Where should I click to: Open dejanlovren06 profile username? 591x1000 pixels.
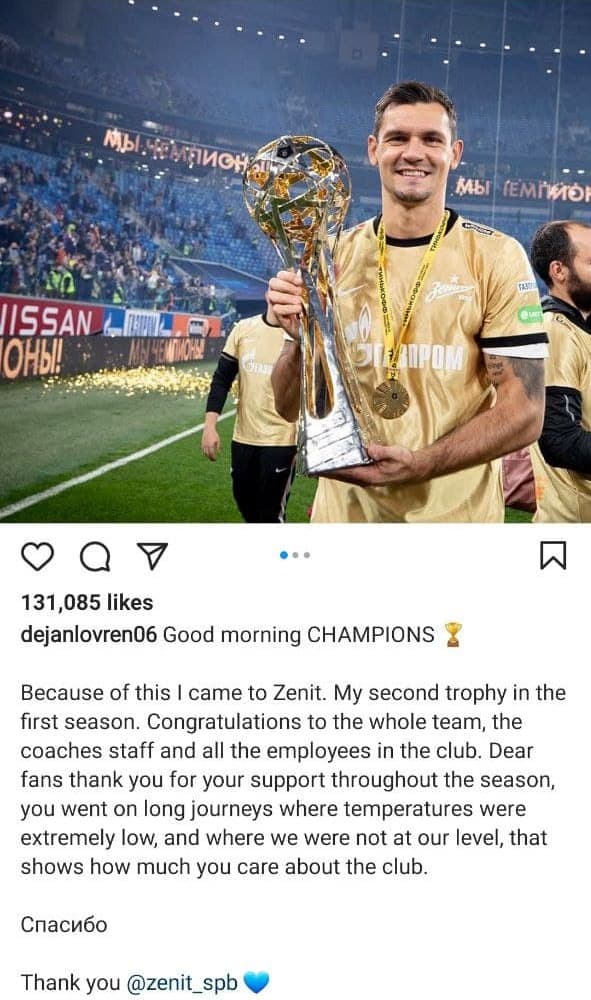(x=89, y=635)
